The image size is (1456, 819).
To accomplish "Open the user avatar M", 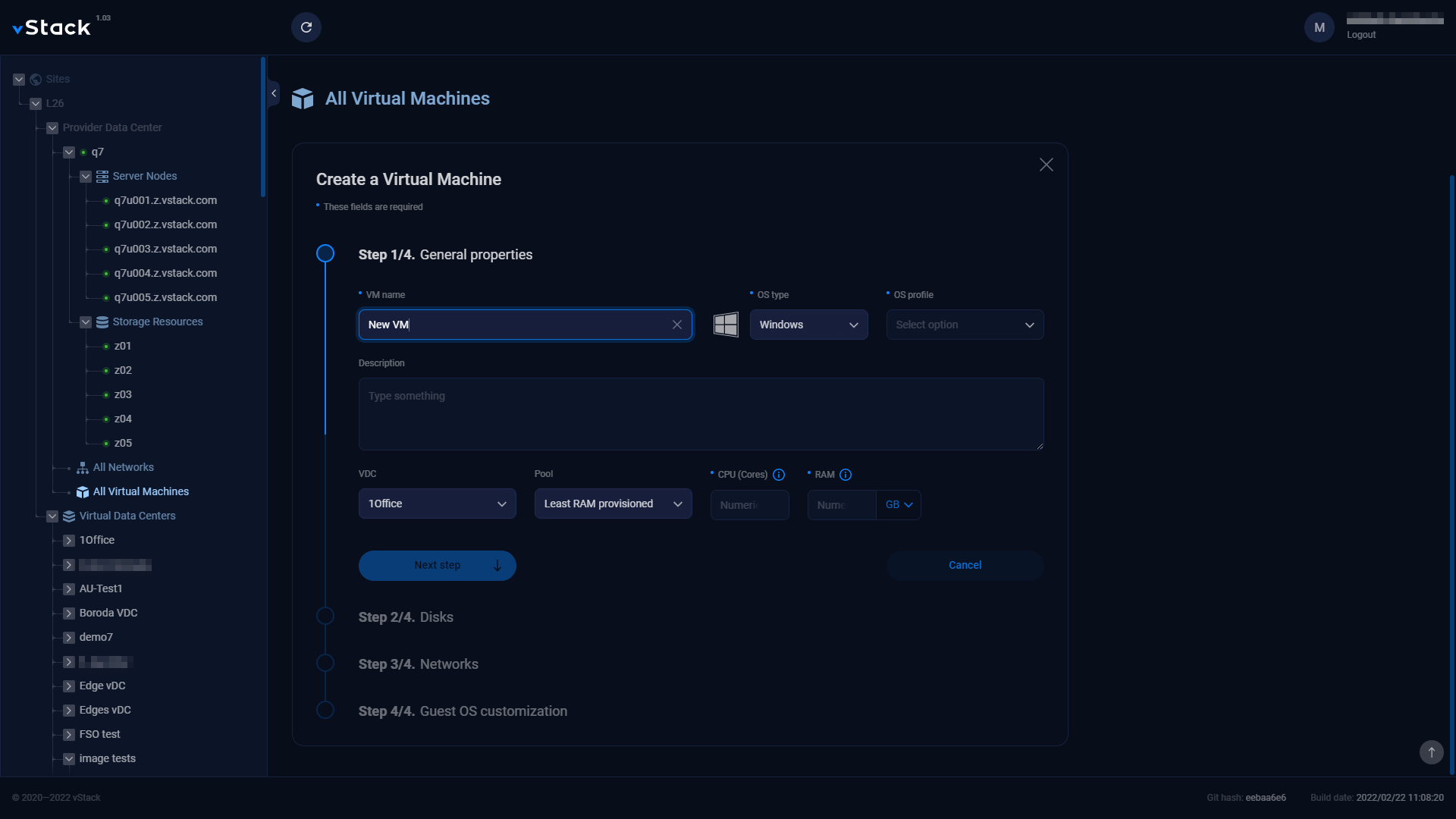I will [1319, 27].
